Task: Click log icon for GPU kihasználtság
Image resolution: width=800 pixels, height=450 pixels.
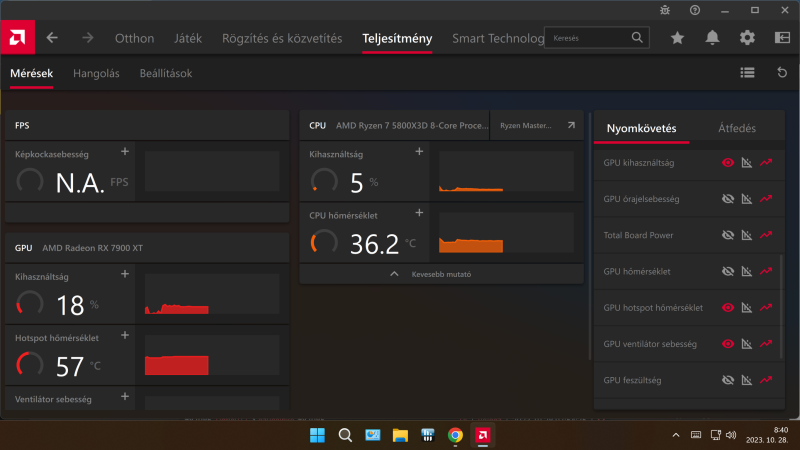Action: [x=746, y=163]
